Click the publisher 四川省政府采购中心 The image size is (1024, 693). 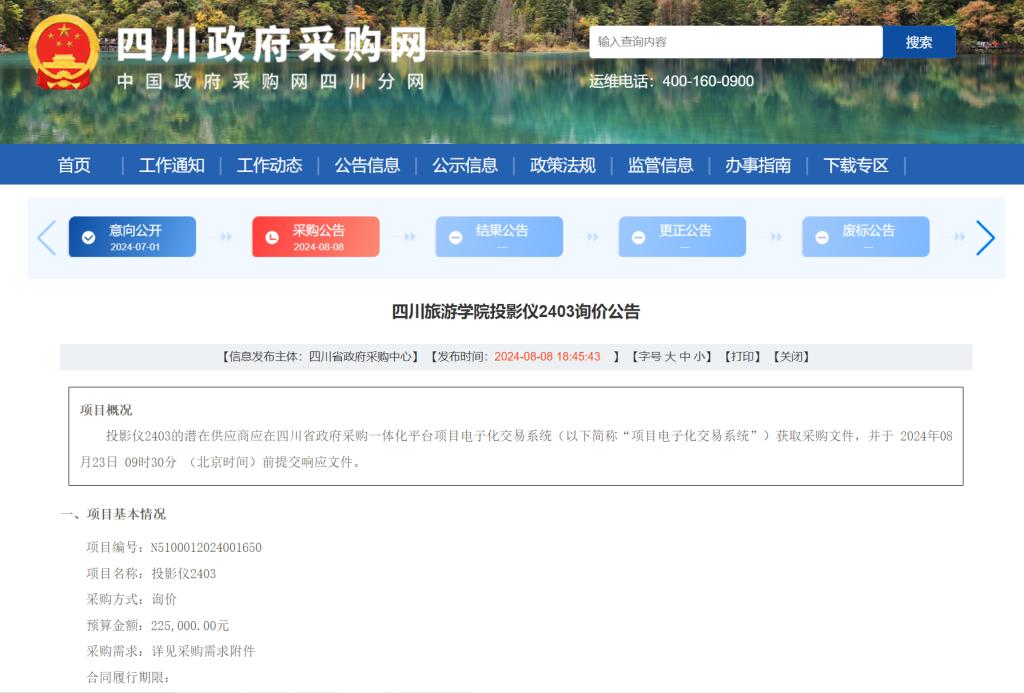click(x=360, y=357)
